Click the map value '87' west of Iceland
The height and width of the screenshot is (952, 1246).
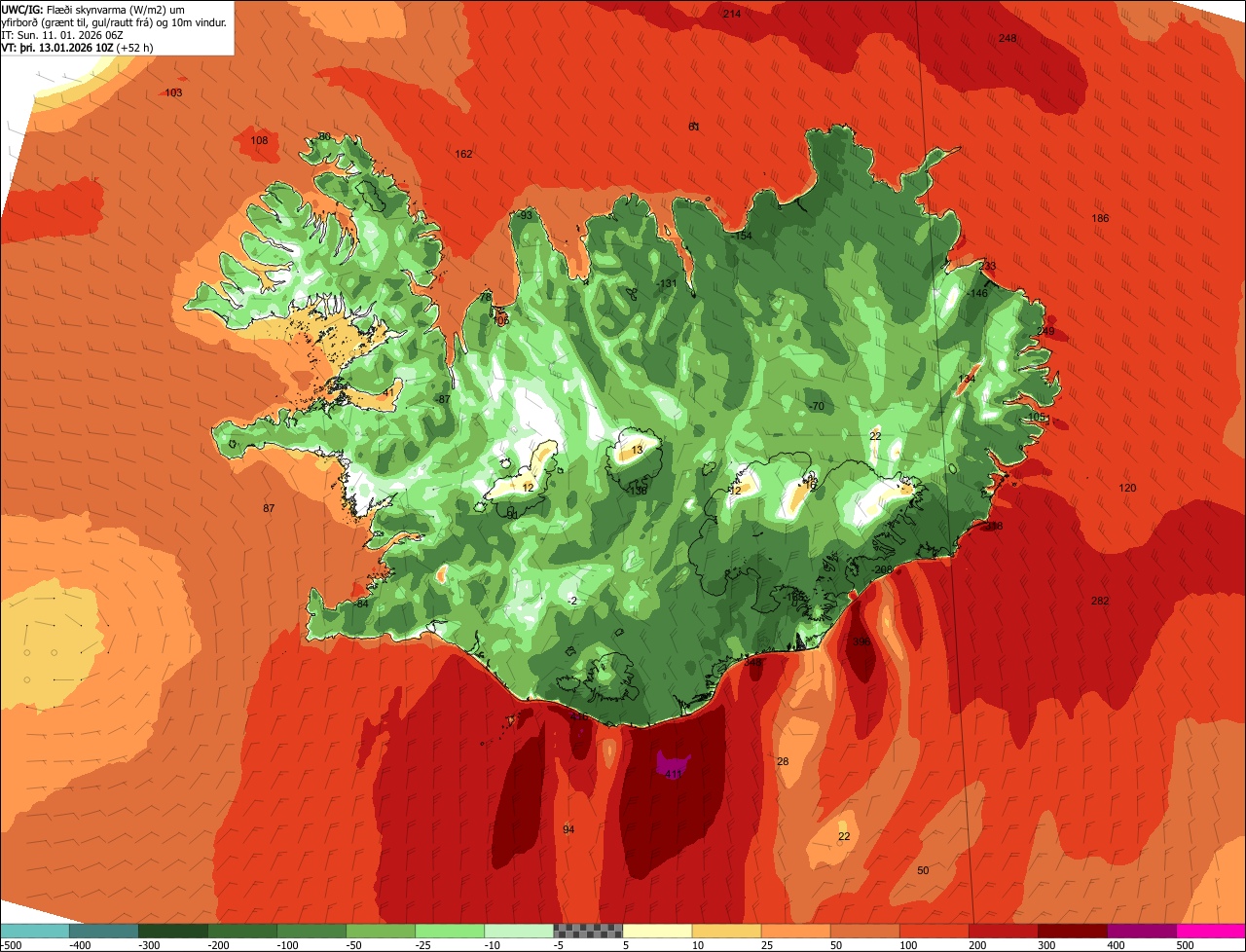269,509
